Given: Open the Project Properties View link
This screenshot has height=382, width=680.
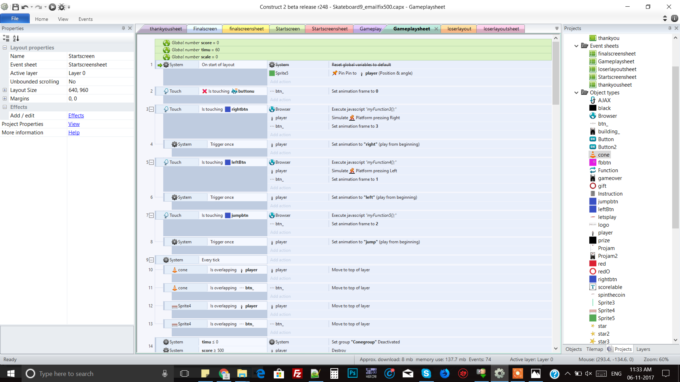Looking at the screenshot, I should [74, 124].
